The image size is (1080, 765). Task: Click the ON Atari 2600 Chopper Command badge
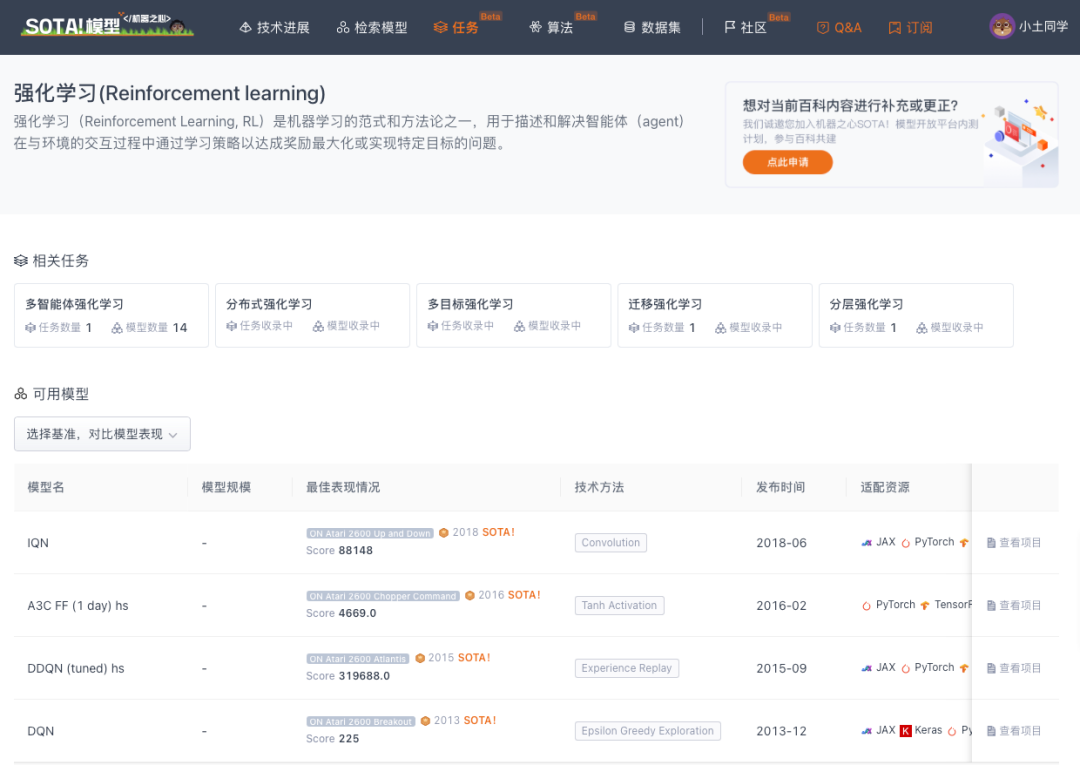pyautogui.click(x=382, y=596)
